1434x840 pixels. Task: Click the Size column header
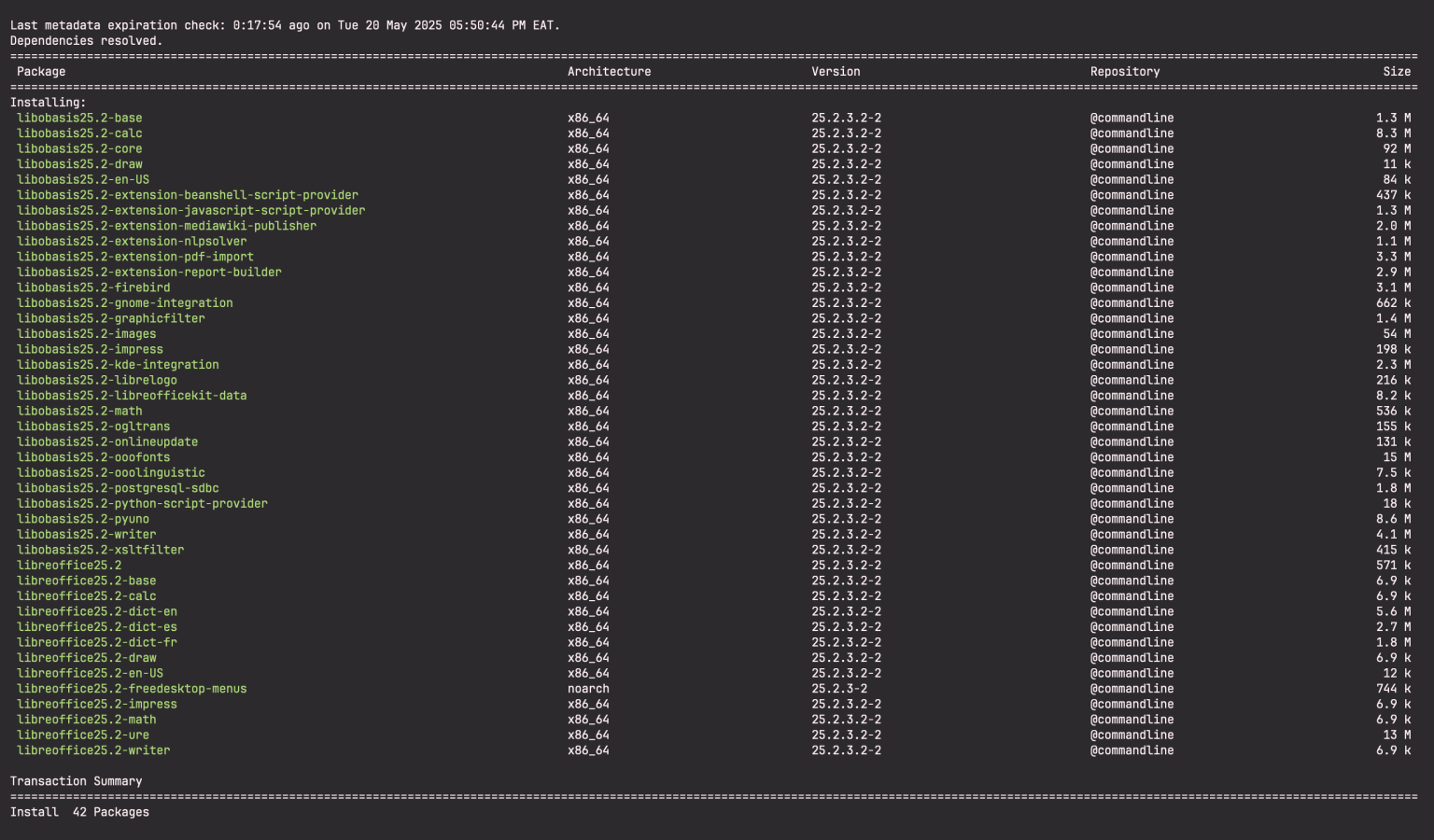pyautogui.click(x=1397, y=72)
